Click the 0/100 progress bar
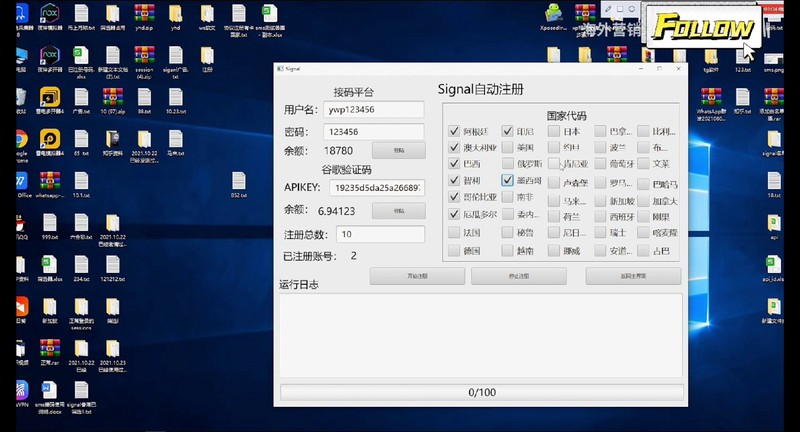800x432 pixels. (482, 392)
